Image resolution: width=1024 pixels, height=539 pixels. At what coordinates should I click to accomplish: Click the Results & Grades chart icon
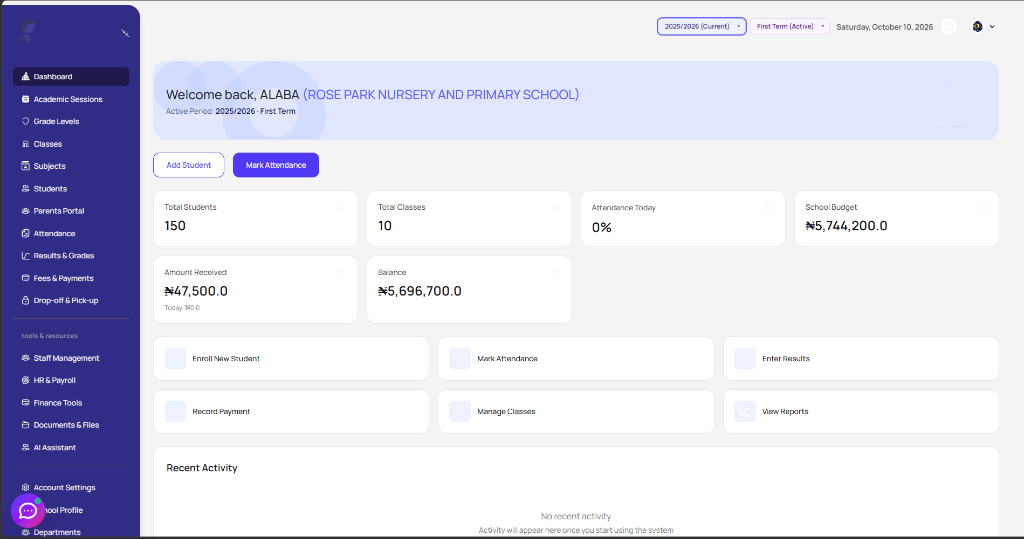click(25, 255)
